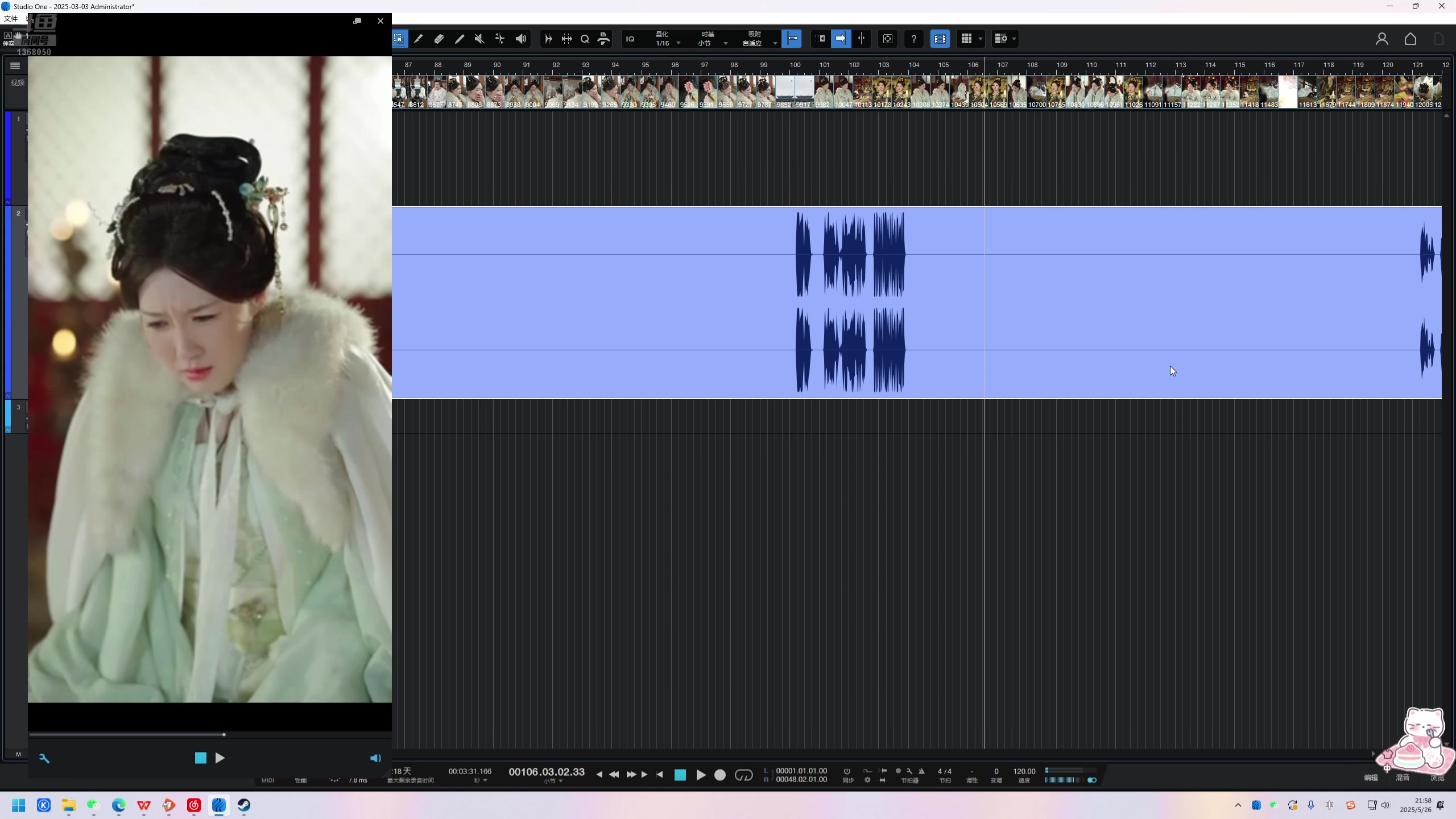This screenshot has width=1456, height=819.
Task: Toggle cursor follows edit position
Action: point(862,39)
